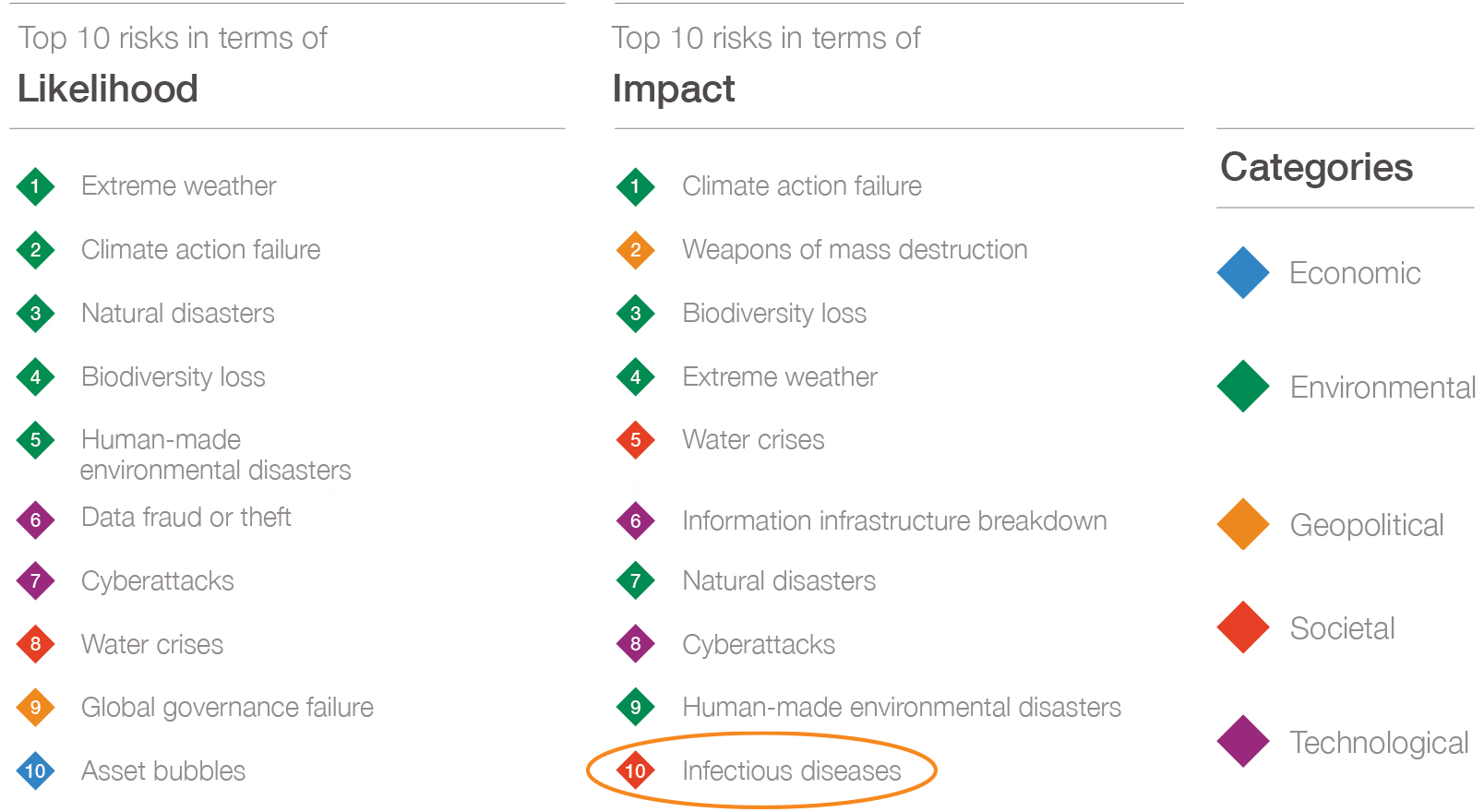
Task: Click the Information infrastructure breakdown label
Action: (894, 521)
